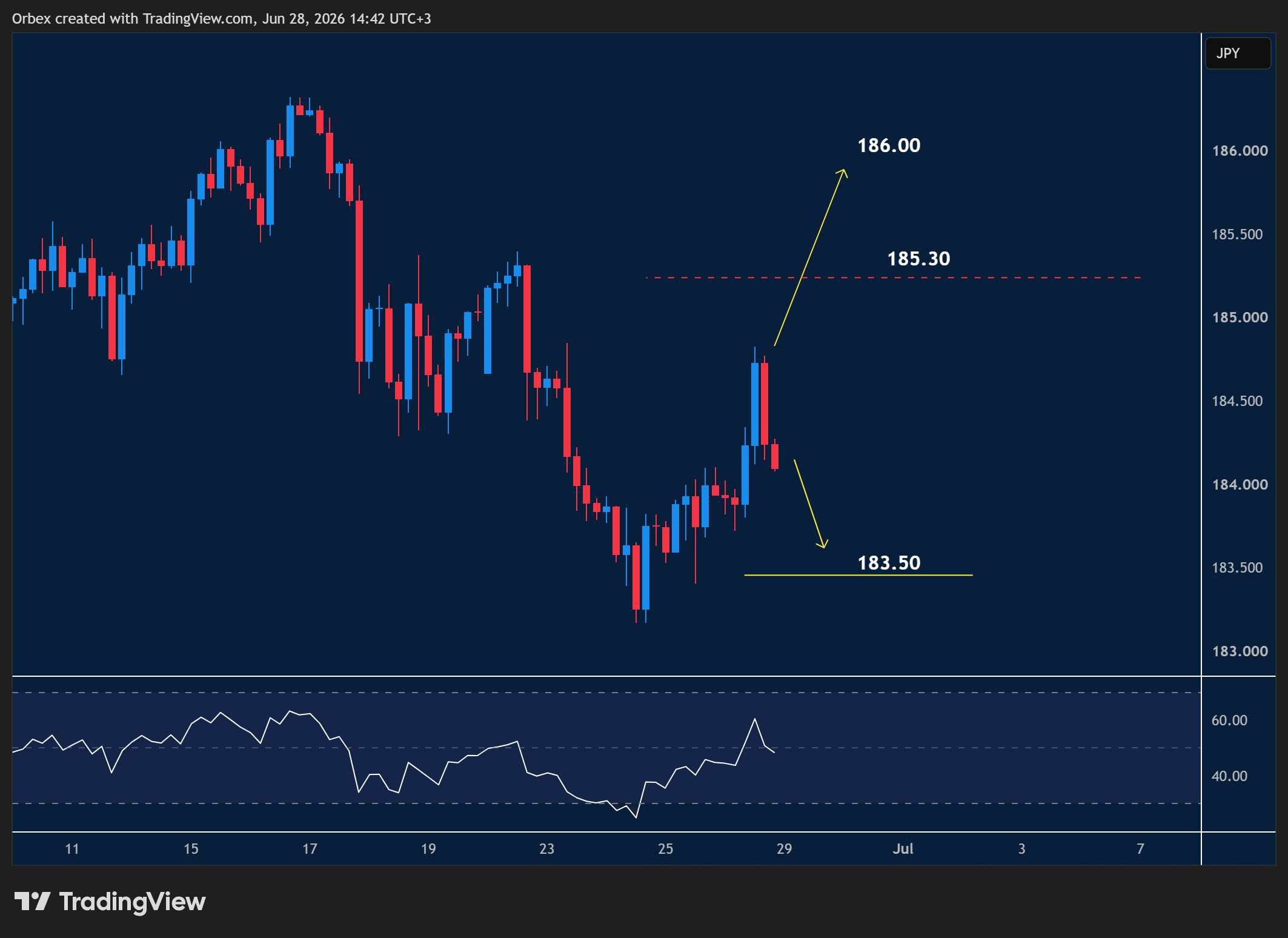Image resolution: width=1288 pixels, height=938 pixels.
Task: Click the date label 3
Action: 1021,849
